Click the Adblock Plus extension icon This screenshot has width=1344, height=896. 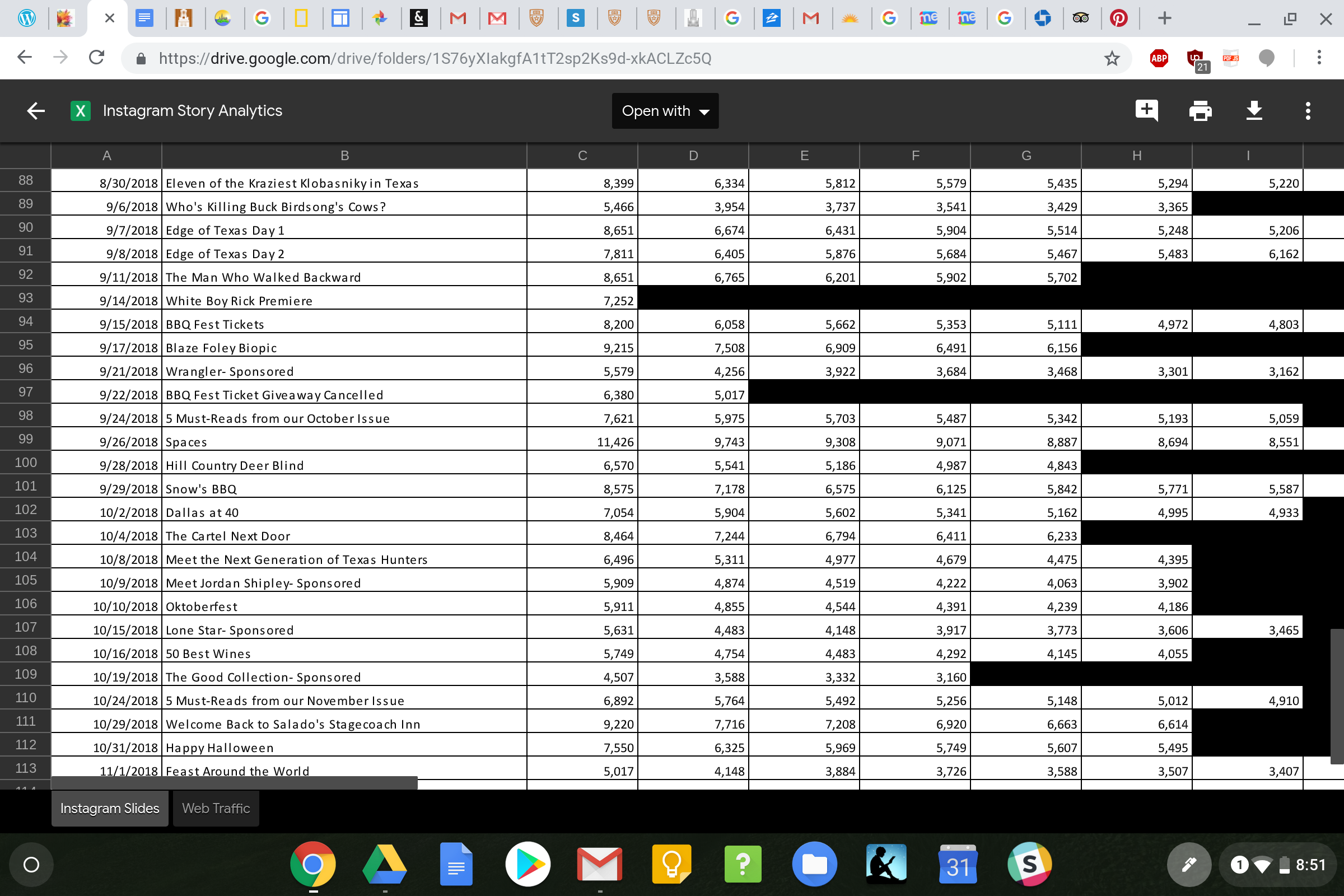1158,58
